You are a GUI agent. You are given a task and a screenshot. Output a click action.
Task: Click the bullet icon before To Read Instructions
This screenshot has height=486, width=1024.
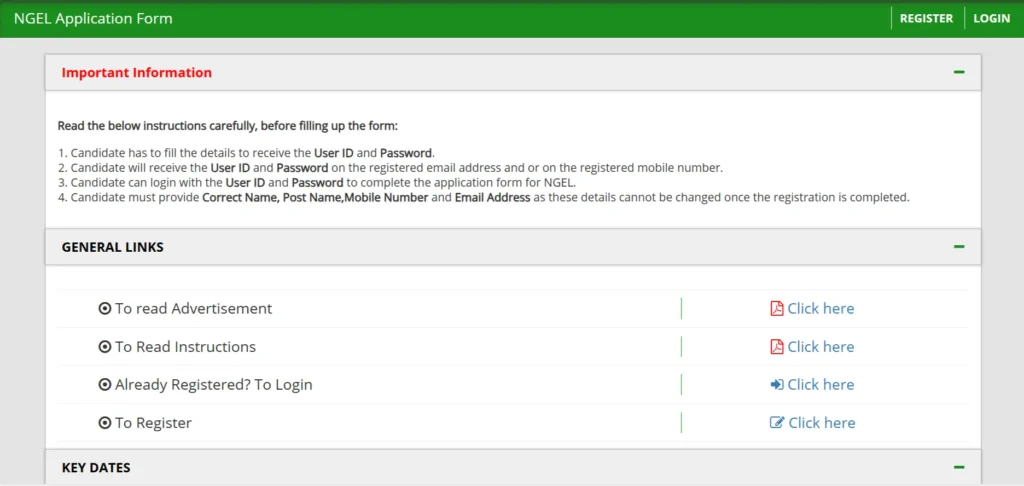point(104,346)
